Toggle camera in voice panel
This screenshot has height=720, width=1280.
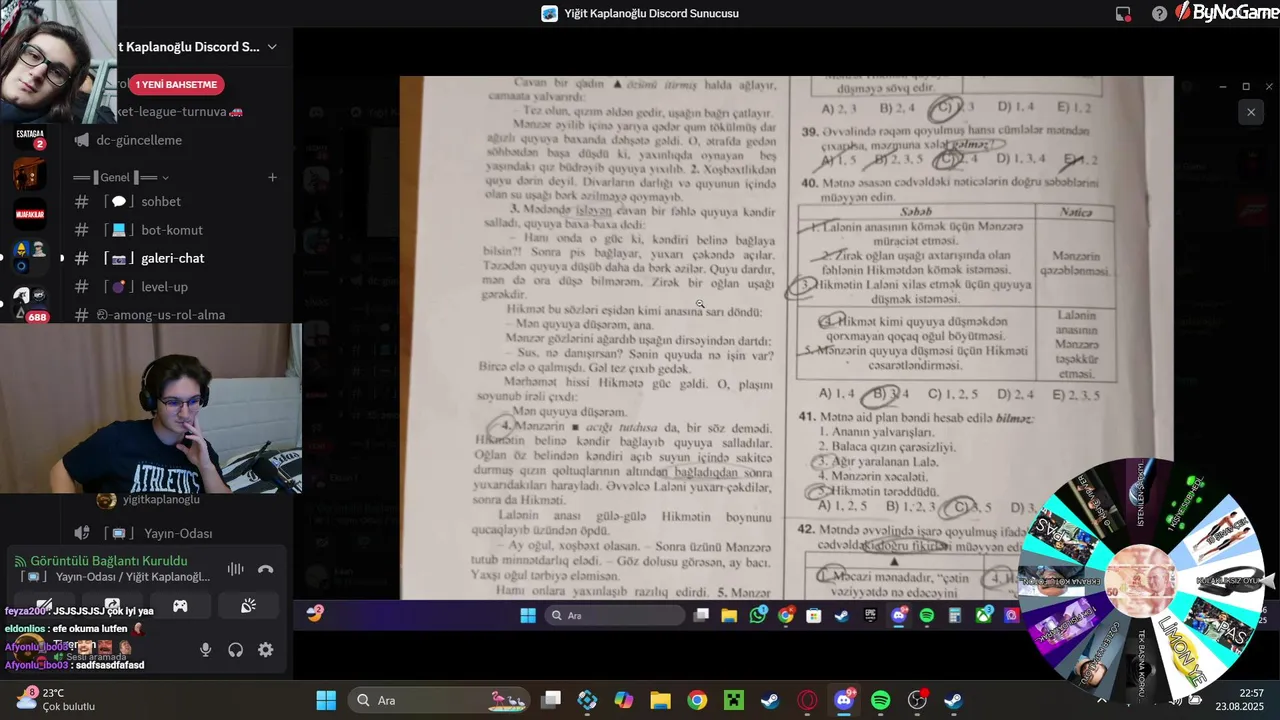click(x=44, y=606)
